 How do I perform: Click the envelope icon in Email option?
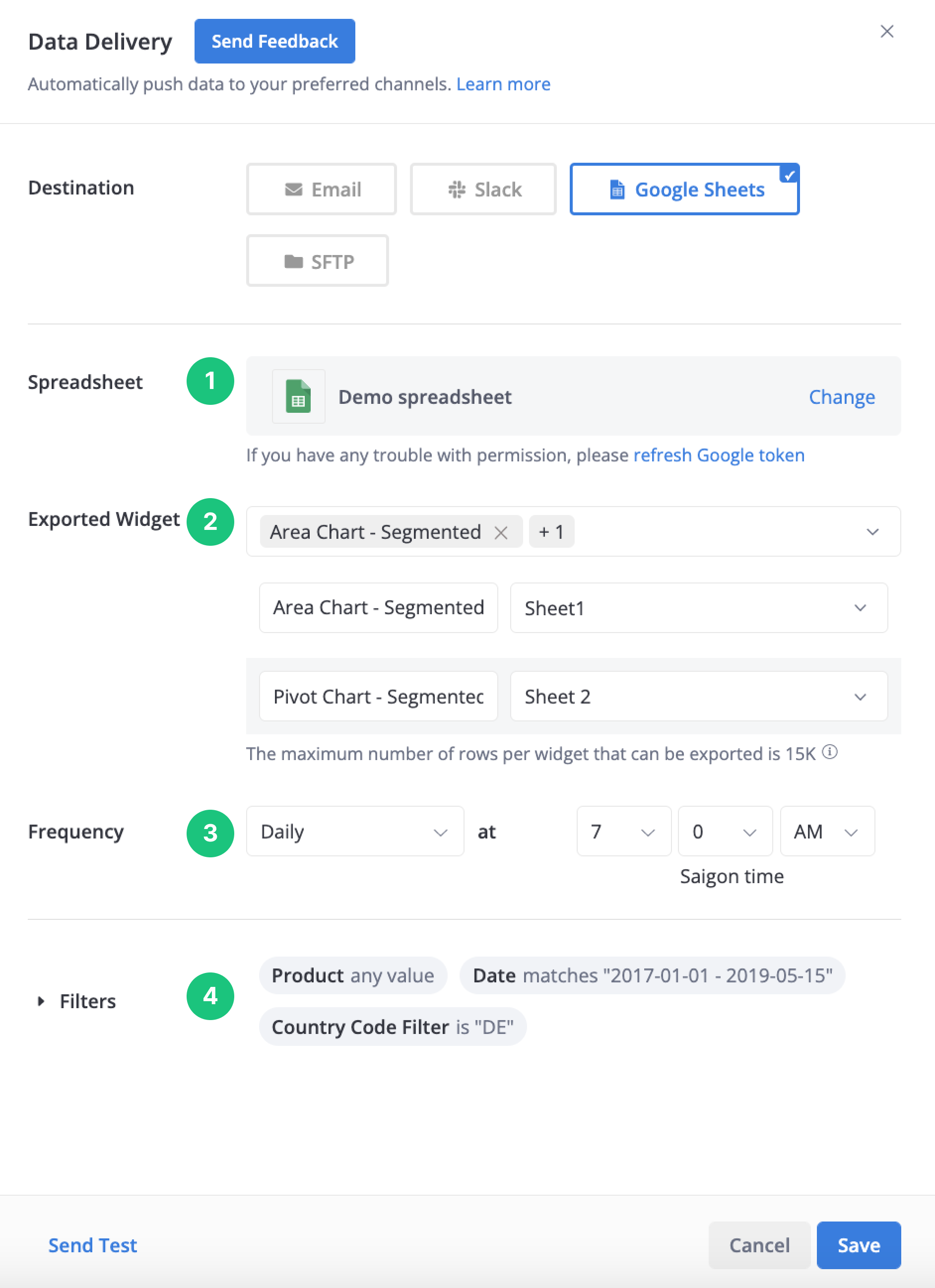pos(293,189)
